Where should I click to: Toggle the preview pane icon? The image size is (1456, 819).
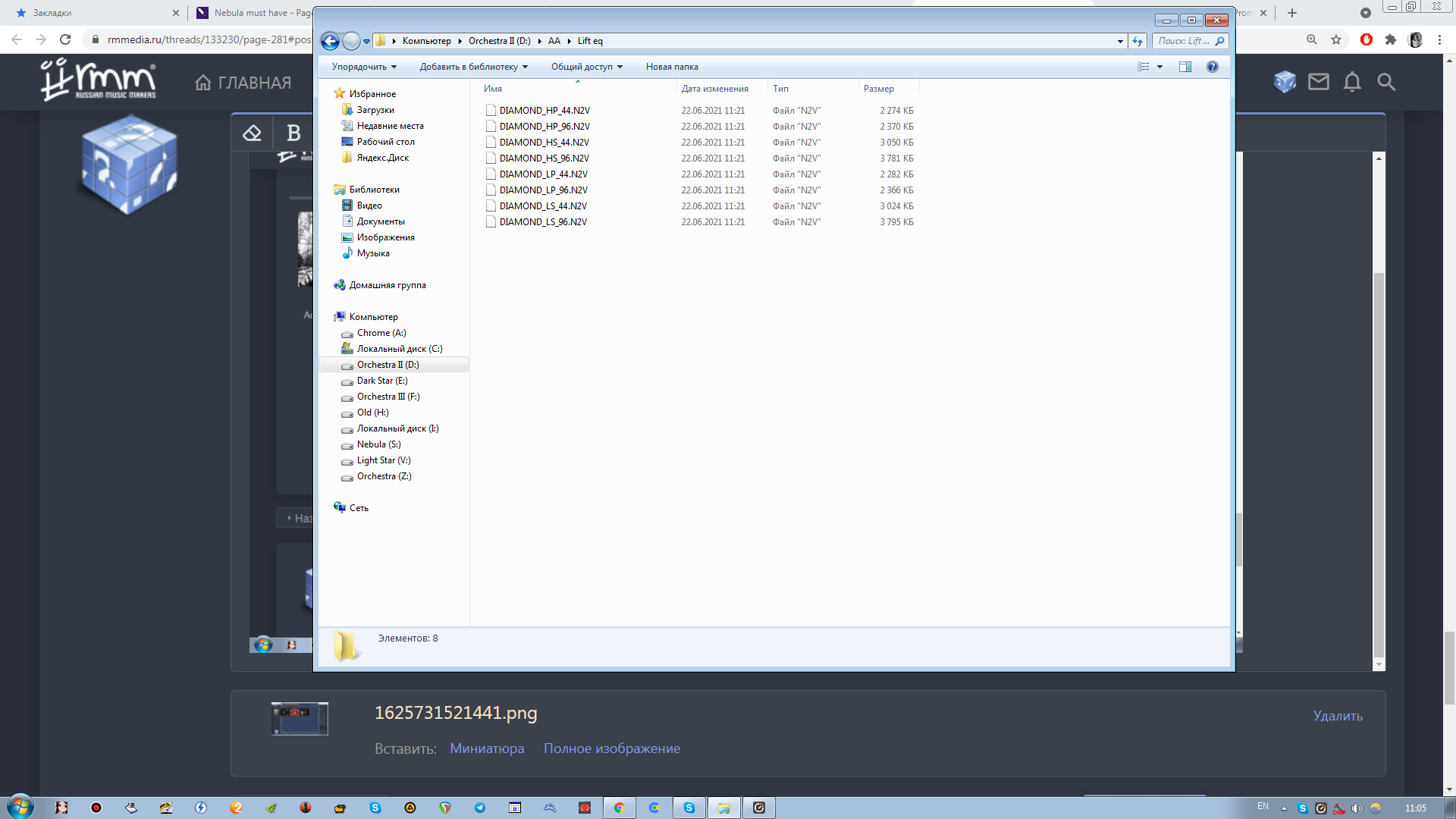(x=1185, y=67)
